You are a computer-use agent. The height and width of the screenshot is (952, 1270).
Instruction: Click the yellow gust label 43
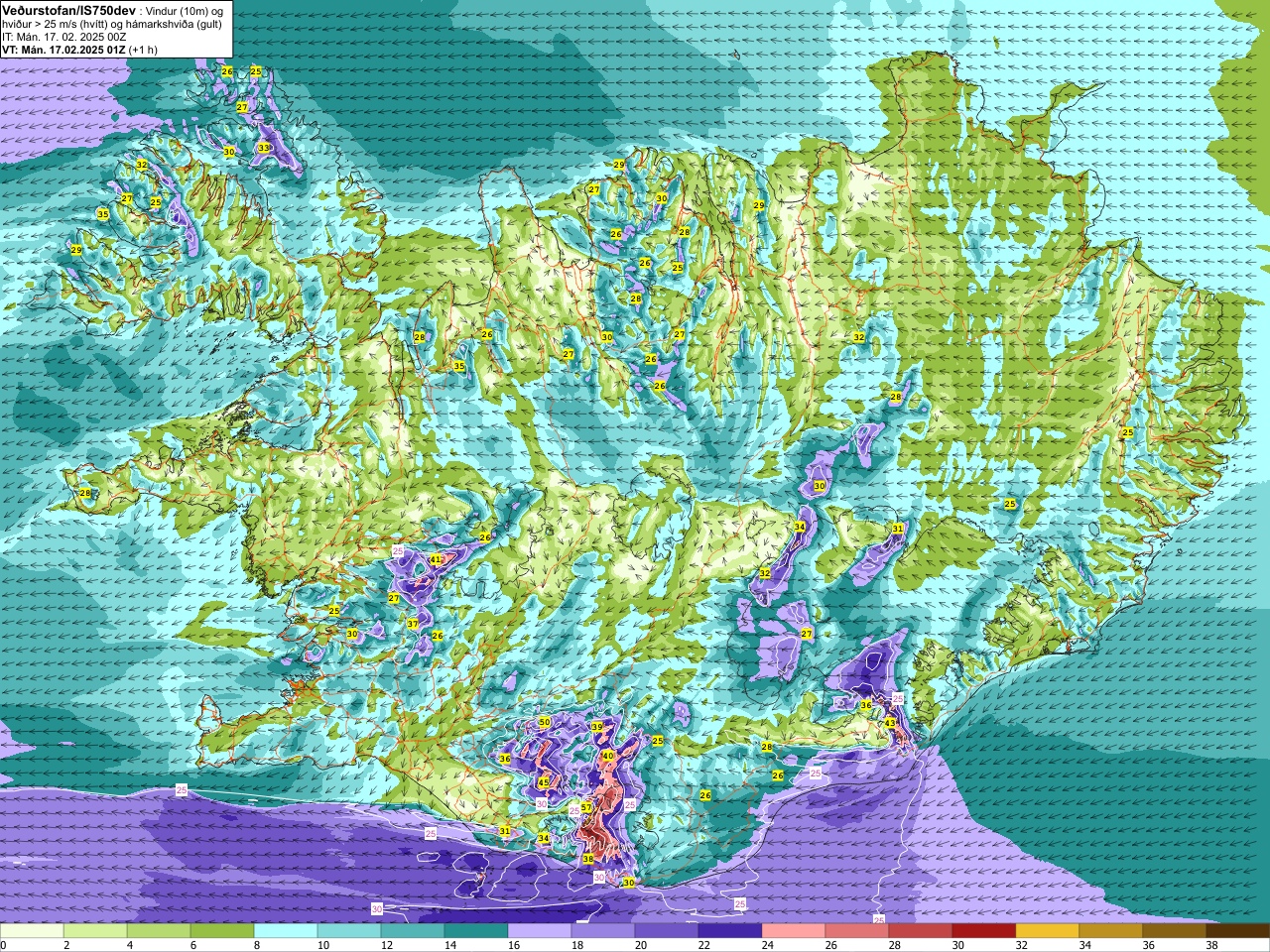click(890, 723)
